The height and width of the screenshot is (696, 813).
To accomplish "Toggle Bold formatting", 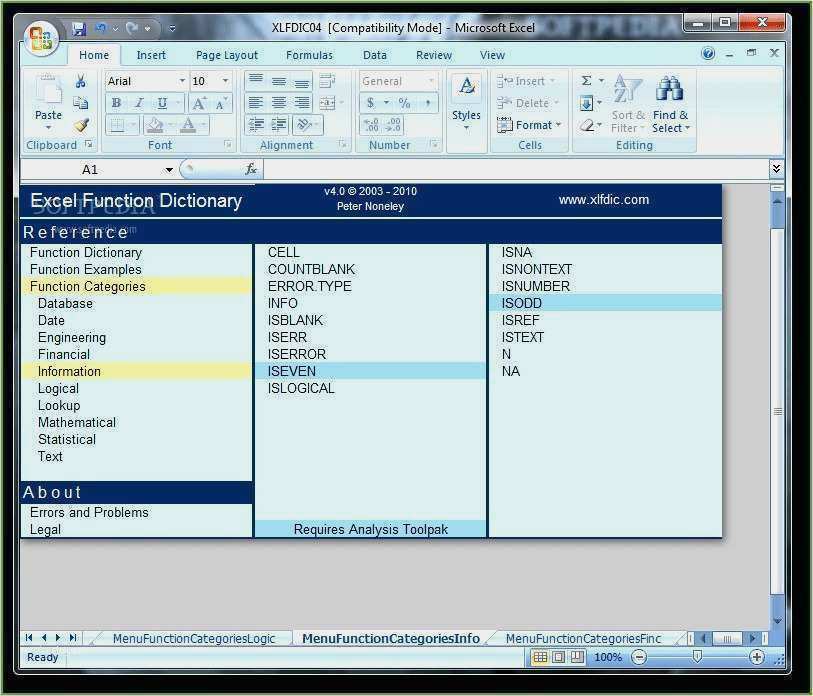I will [116, 103].
